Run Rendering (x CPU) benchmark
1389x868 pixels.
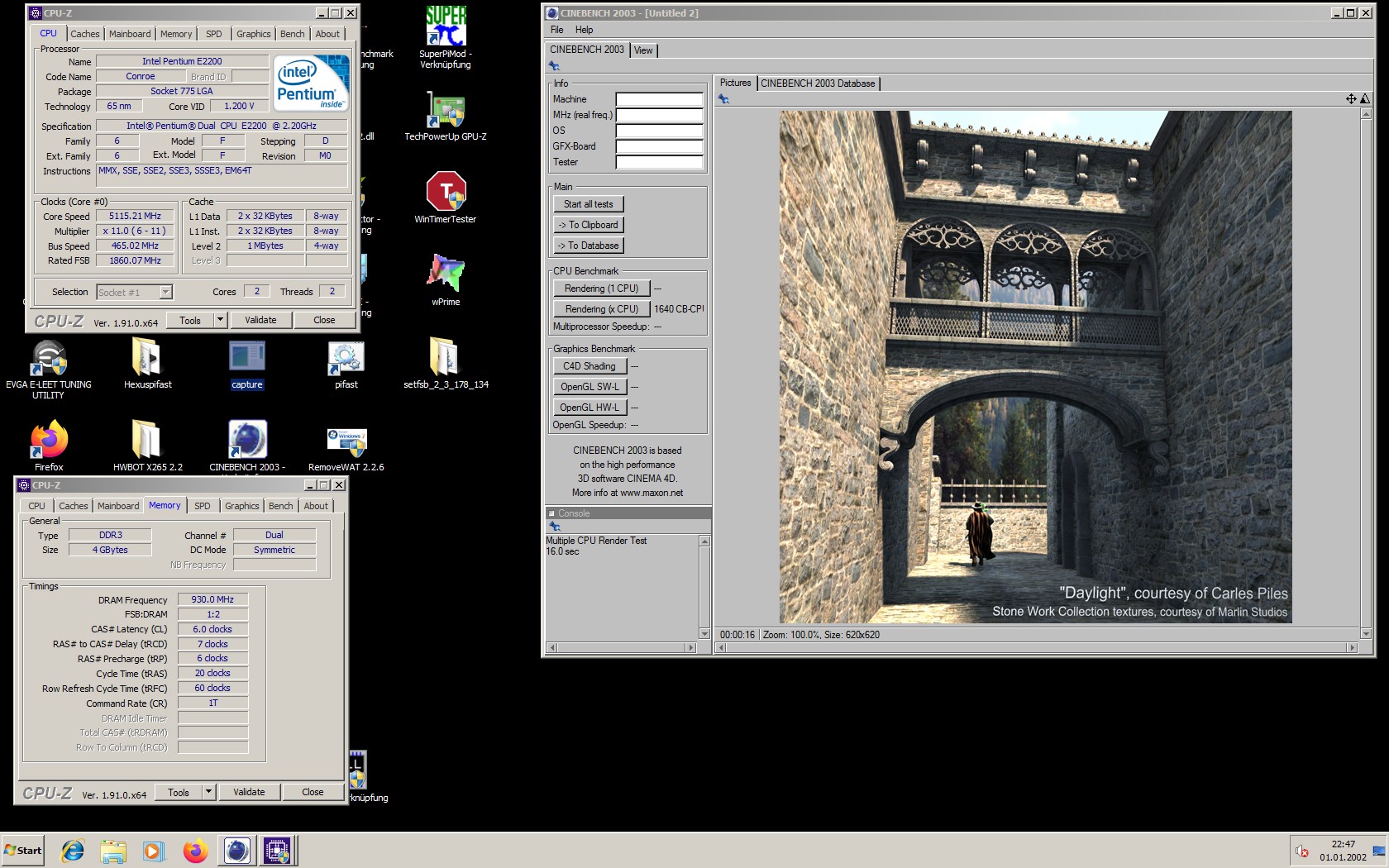[x=602, y=309]
